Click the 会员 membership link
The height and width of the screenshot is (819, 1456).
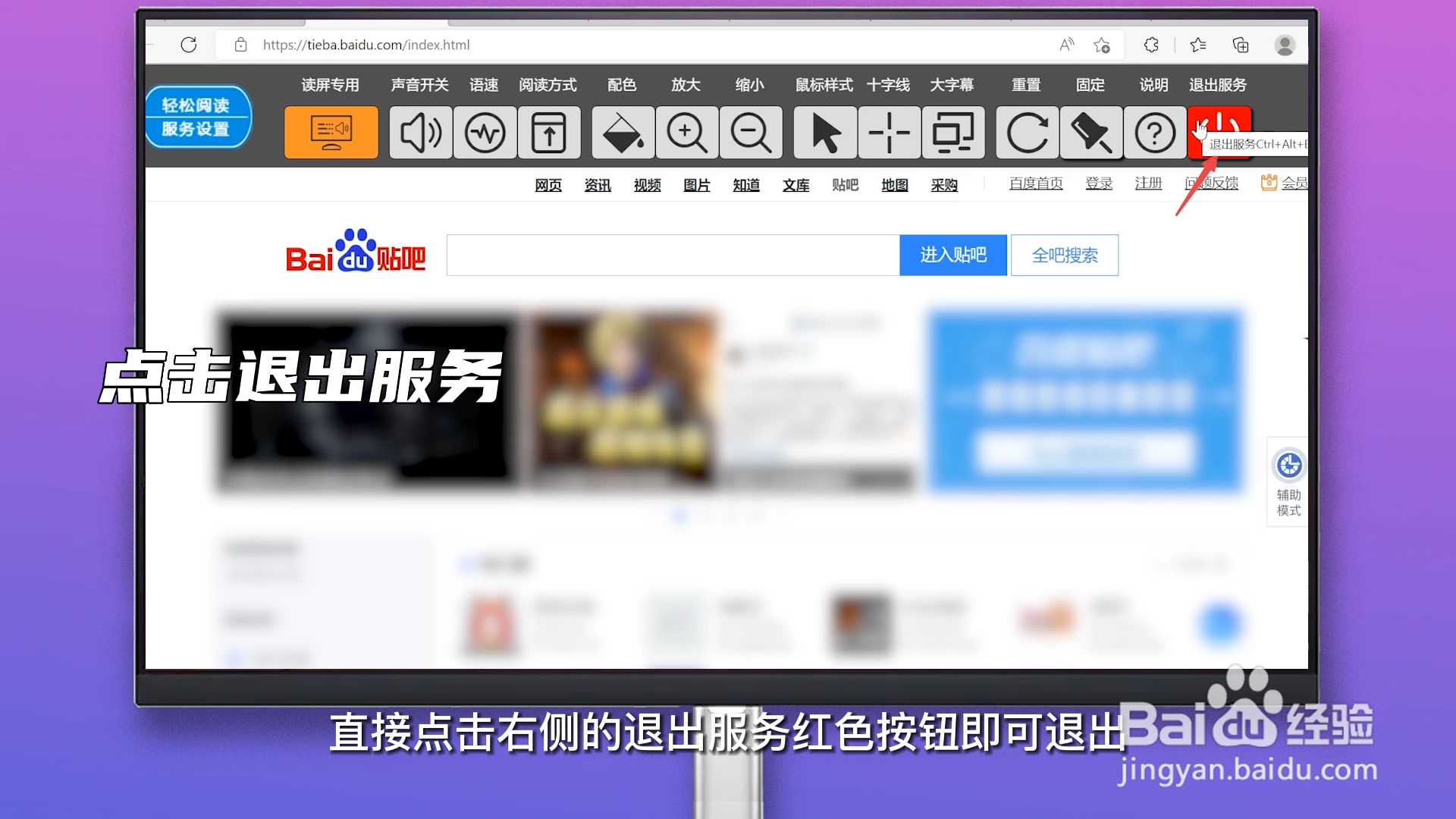(x=1284, y=183)
